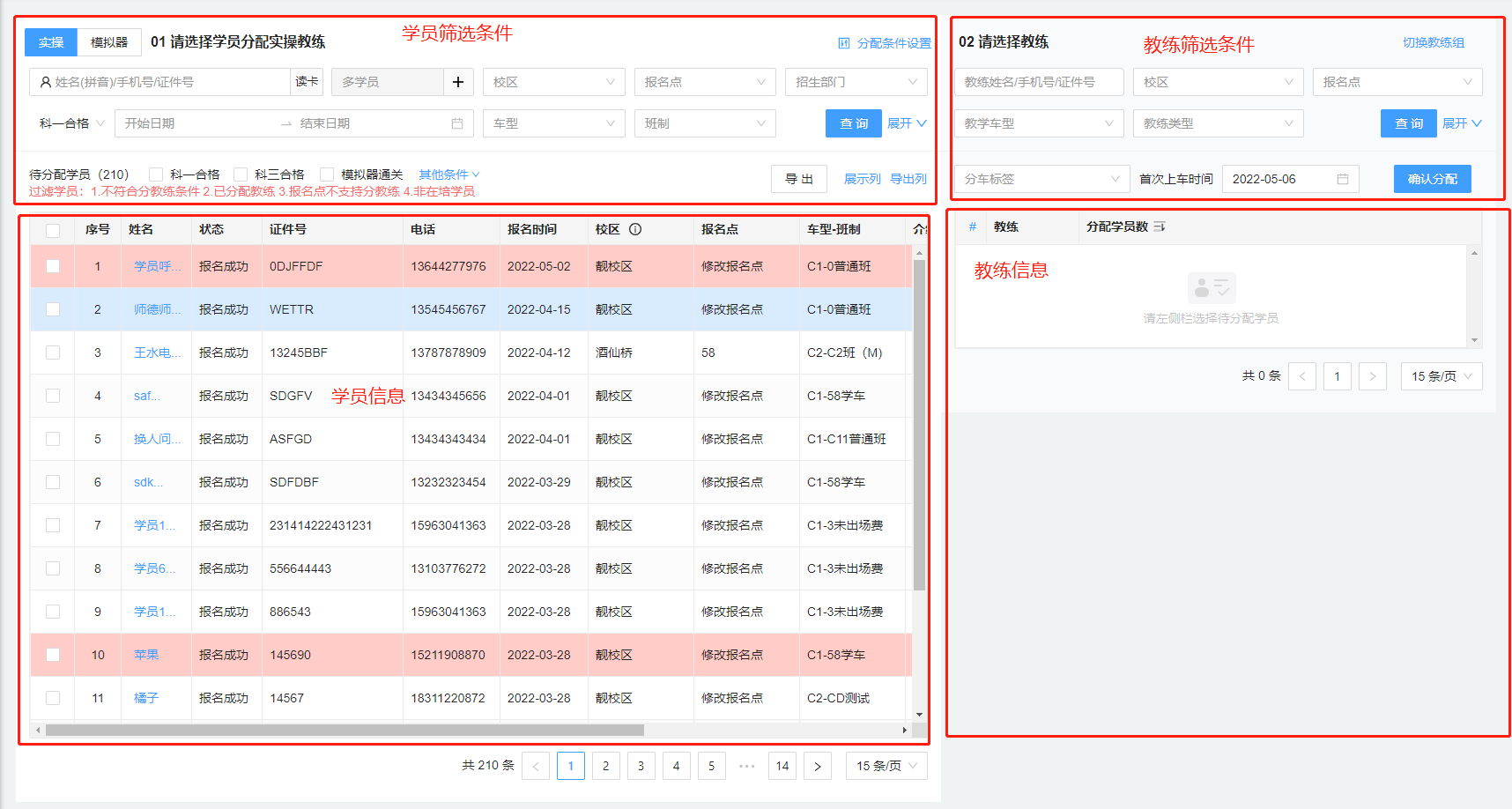This screenshot has height=809, width=1512.
Task: Click the plus icon beside 多学员
Action: tap(457, 82)
